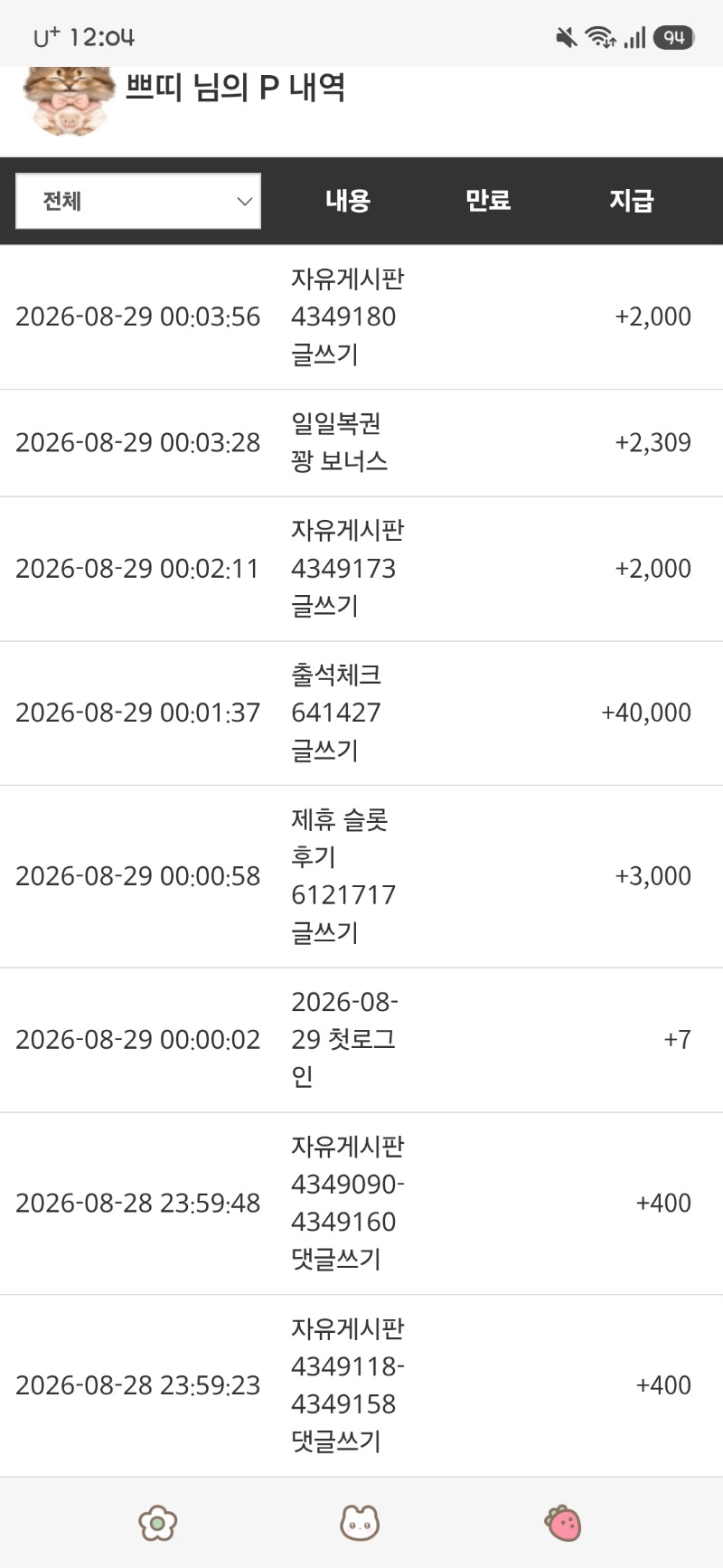Select the 만료 column header
Image resolution: width=723 pixels, height=1568 pixels.
[x=488, y=200]
